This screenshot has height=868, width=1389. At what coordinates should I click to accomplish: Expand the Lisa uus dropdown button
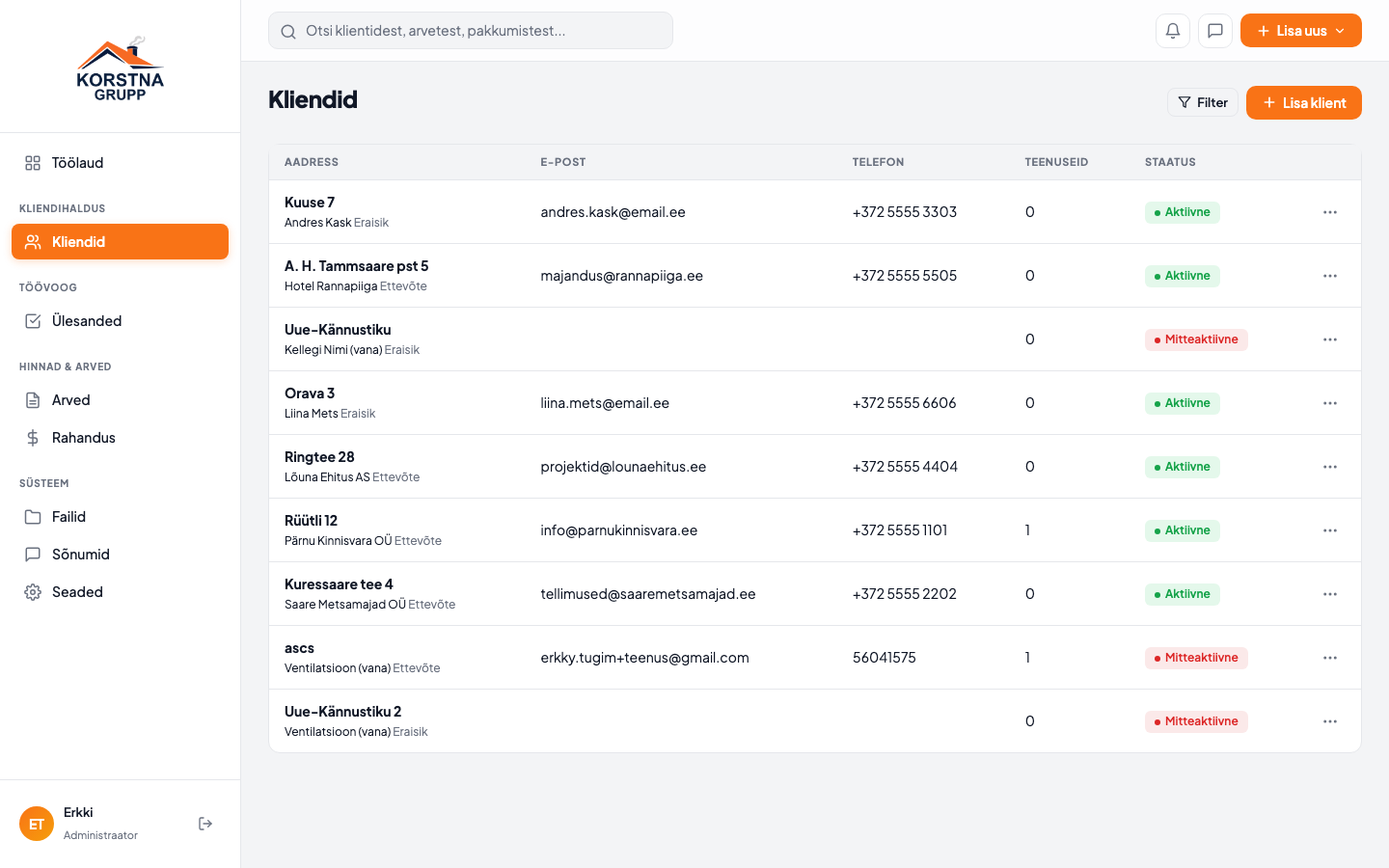tap(1301, 31)
